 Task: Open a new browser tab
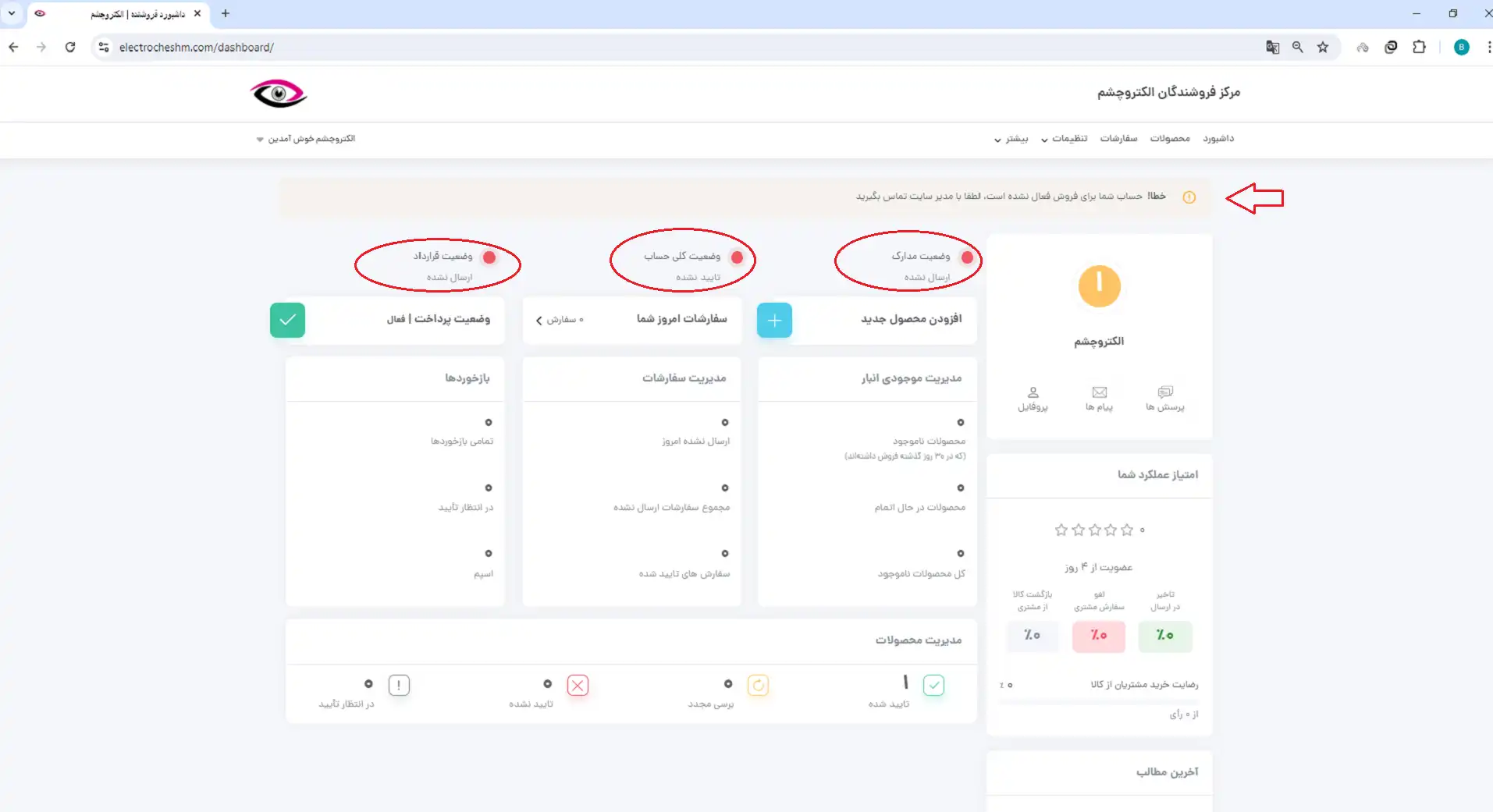pos(226,13)
